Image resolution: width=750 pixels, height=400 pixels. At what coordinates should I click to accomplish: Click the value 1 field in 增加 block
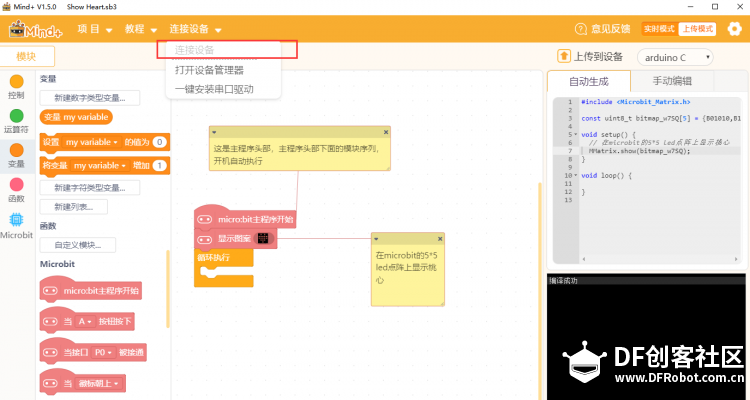(159, 166)
